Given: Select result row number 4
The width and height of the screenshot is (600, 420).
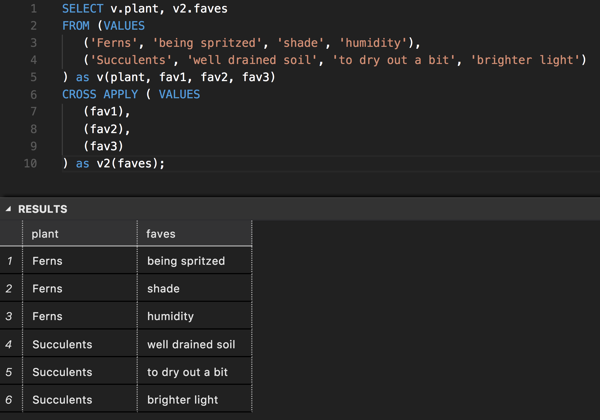Looking at the screenshot, I should (x=10, y=344).
